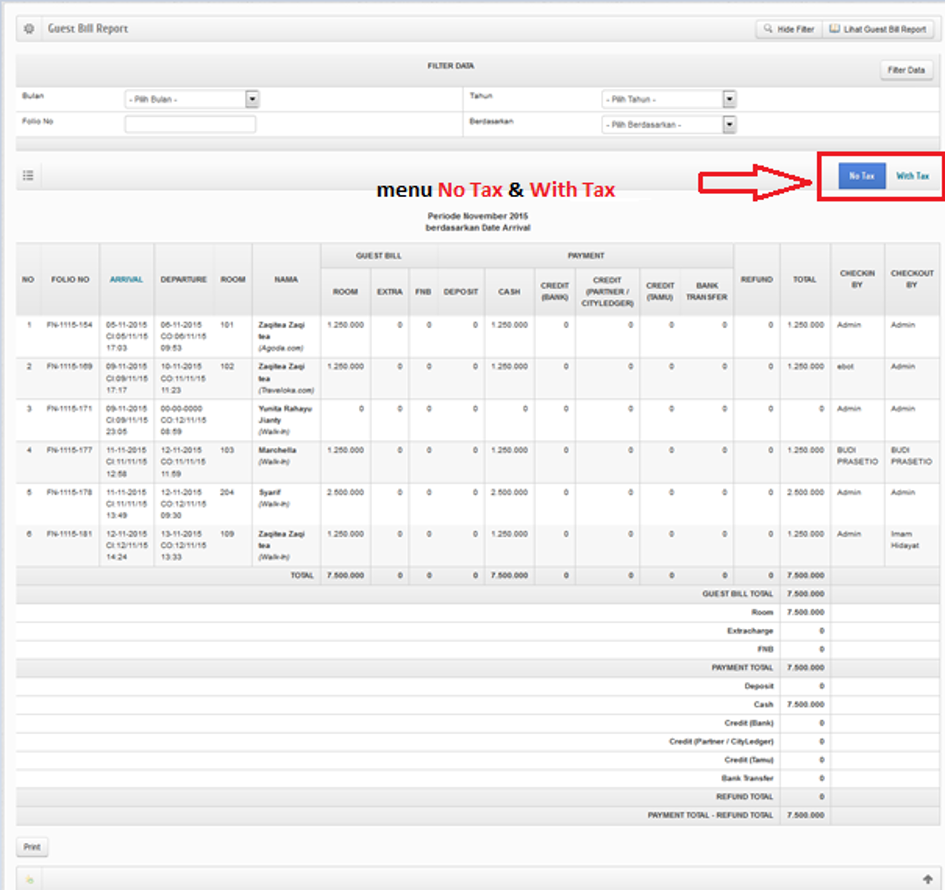Image resolution: width=945 pixels, height=890 pixels.
Task: Click the Hide Filter button
Action: coord(787,29)
